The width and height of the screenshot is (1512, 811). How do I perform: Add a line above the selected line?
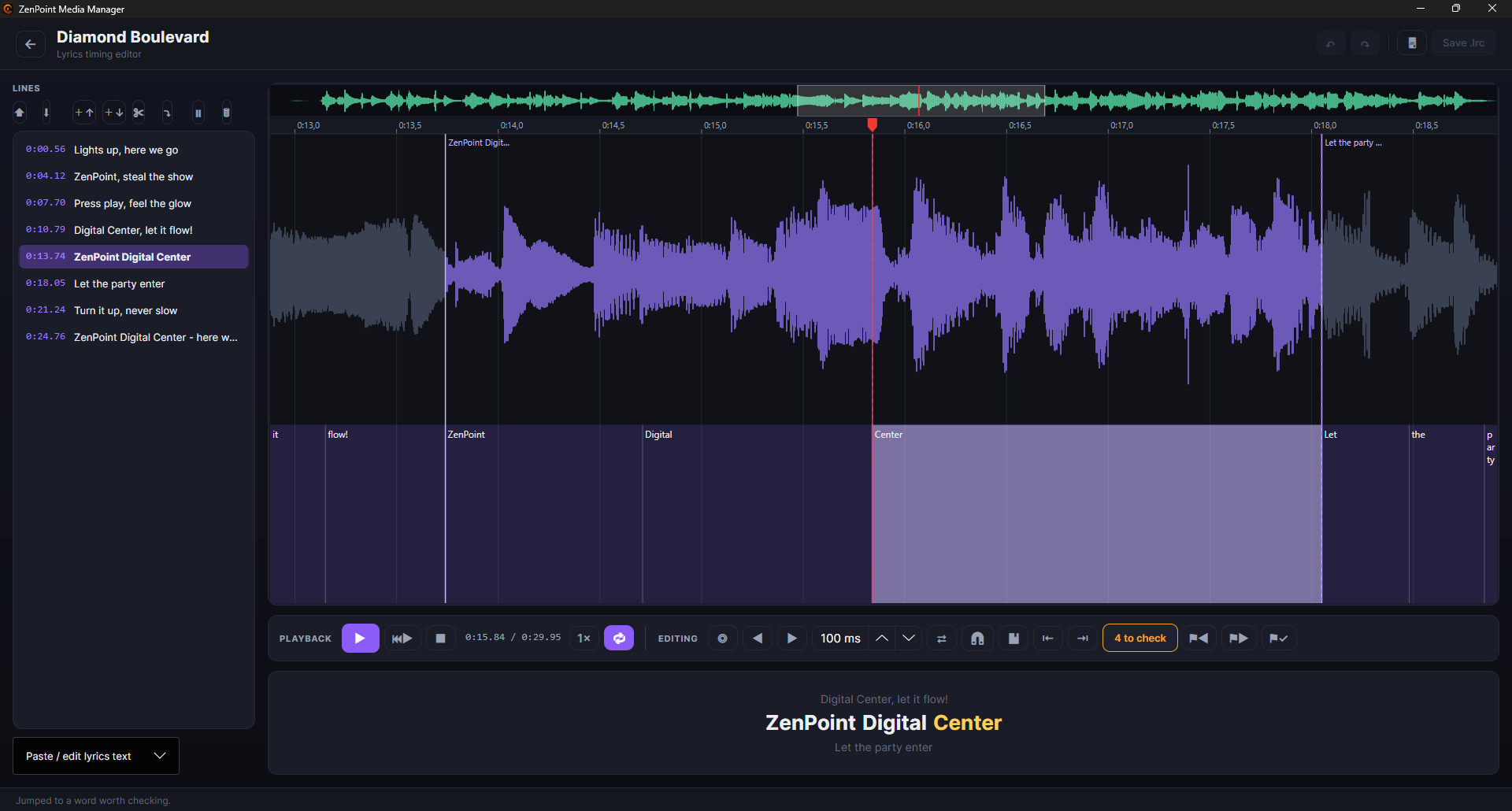(x=84, y=113)
